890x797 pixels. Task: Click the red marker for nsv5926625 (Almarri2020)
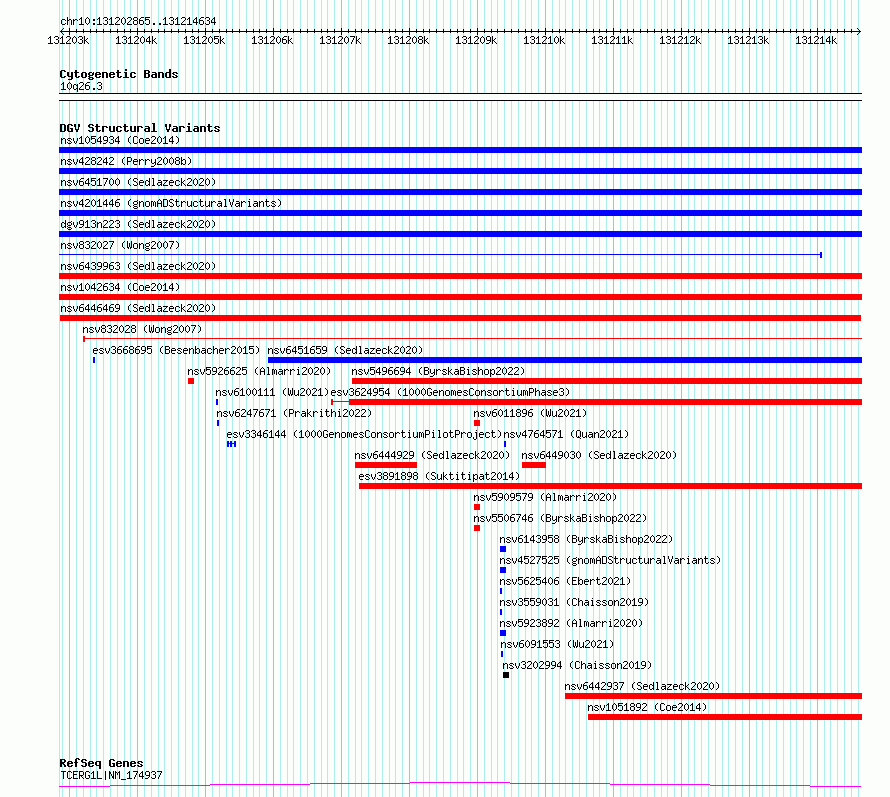(x=191, y=381)
